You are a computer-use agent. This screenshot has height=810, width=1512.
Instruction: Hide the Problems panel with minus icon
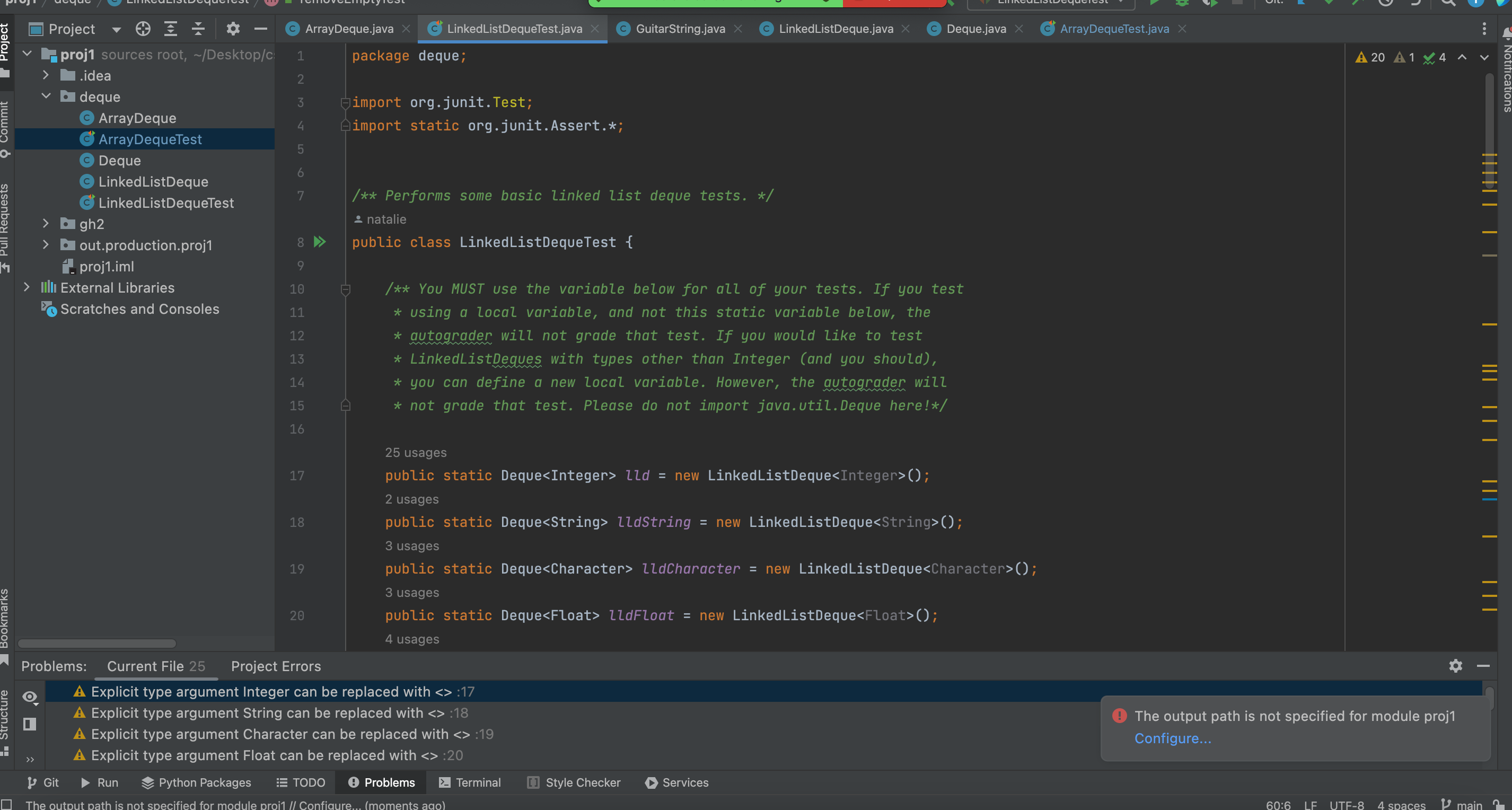pos(1483,666)
